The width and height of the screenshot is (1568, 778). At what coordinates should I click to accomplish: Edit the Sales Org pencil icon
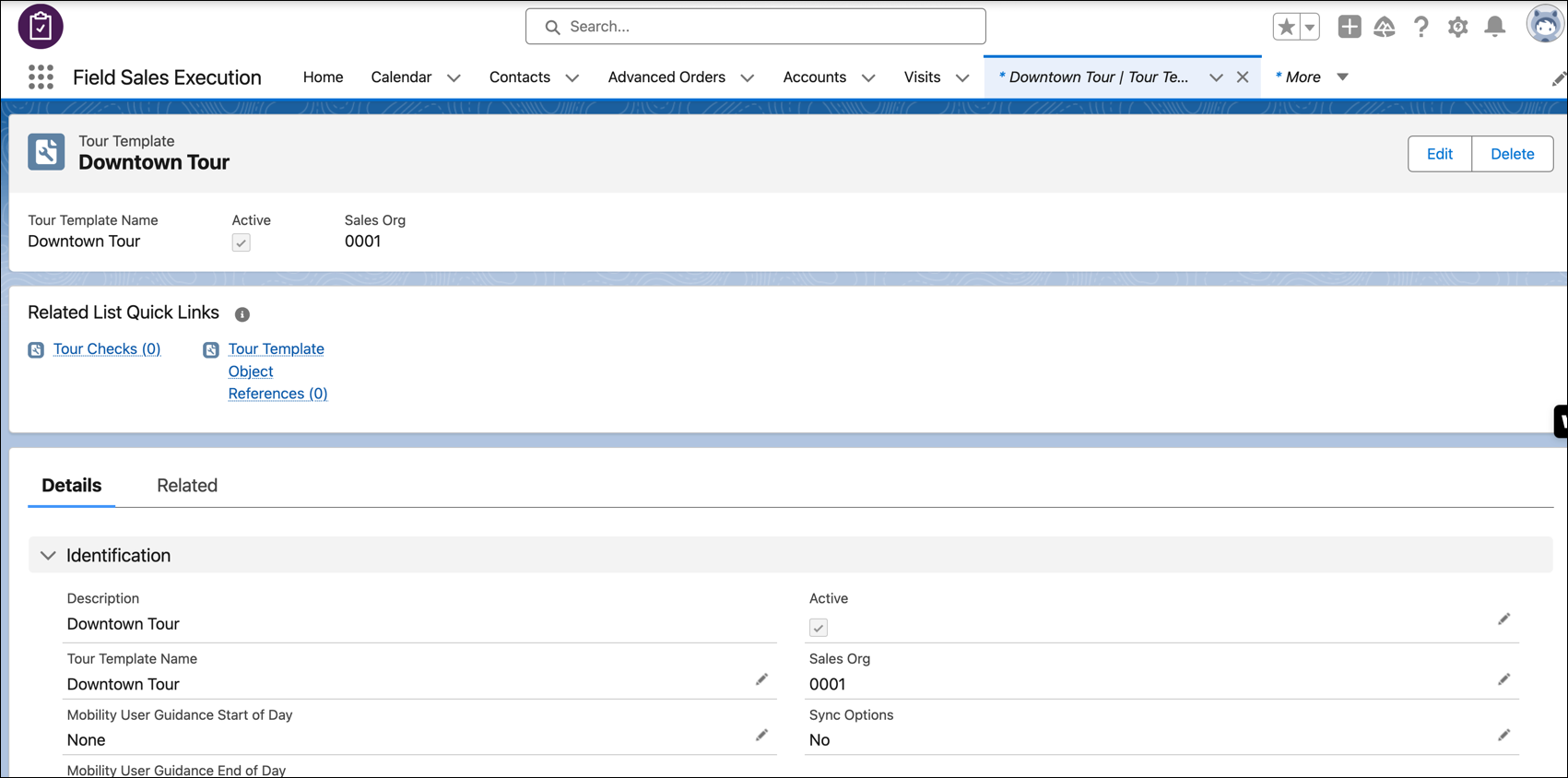(1503, 679)
